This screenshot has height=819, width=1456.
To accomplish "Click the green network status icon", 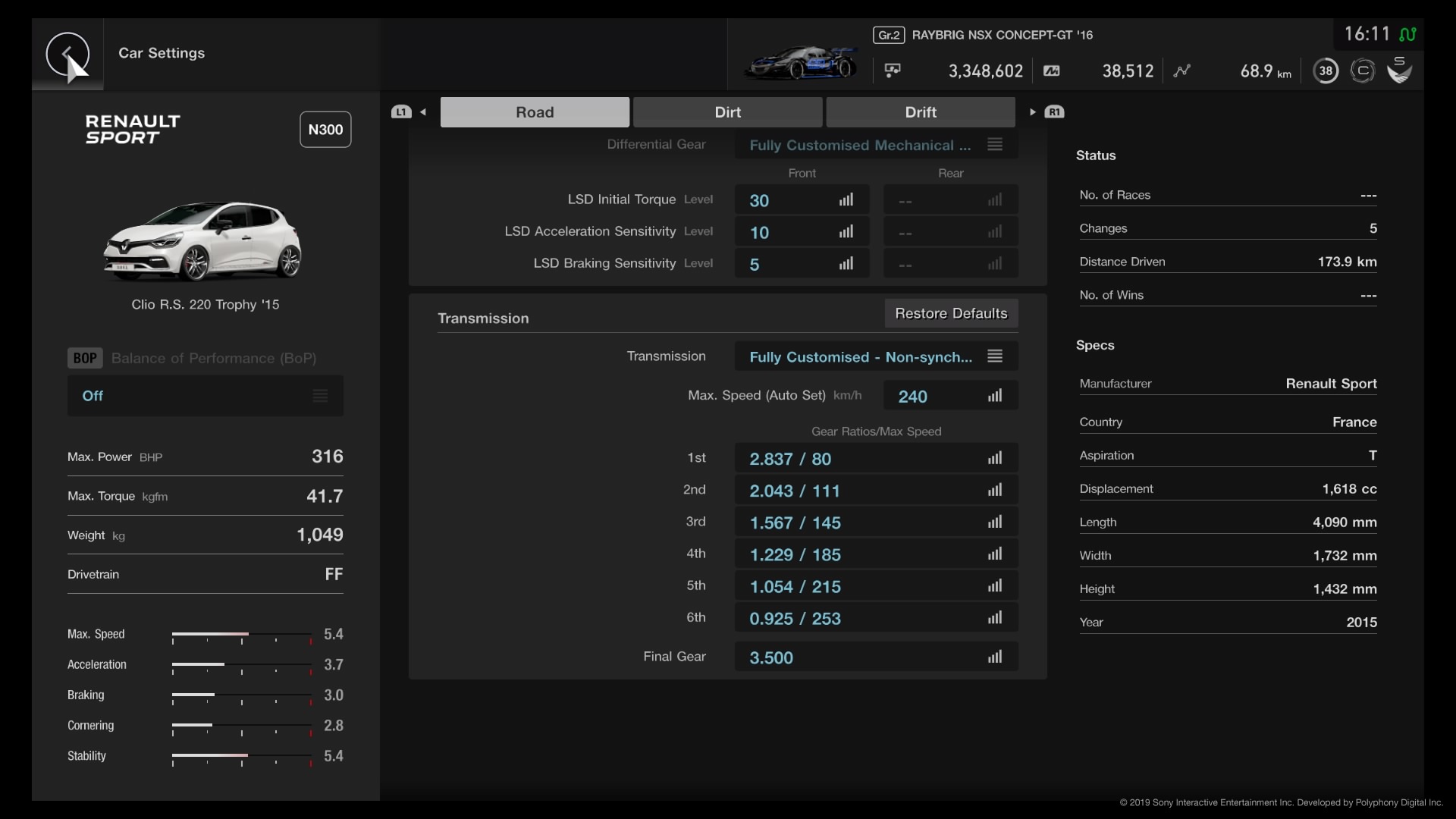I will coord(1408,34).
